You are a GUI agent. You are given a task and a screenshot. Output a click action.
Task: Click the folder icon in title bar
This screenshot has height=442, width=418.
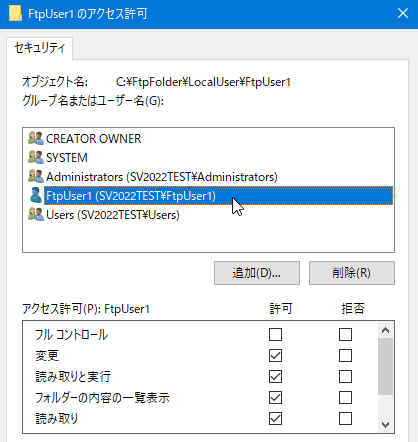tap(15, 14)
